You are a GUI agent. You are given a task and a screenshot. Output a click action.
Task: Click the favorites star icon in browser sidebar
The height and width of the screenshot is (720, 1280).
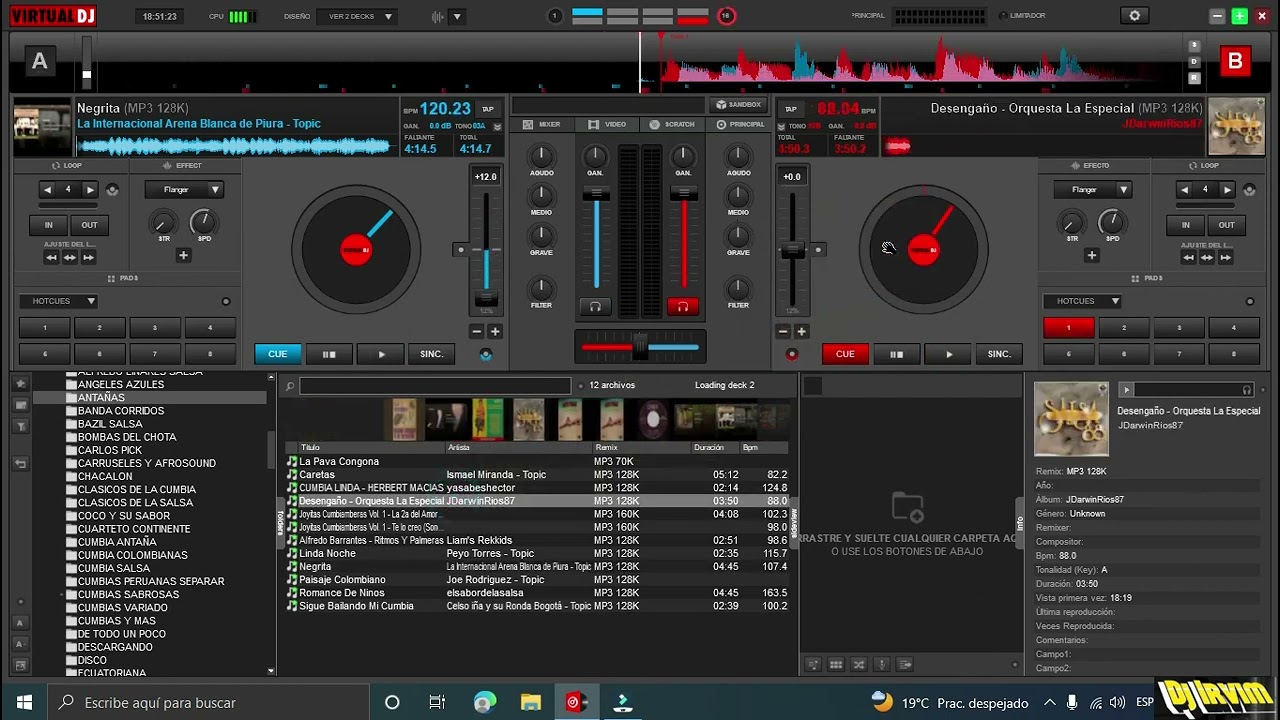click(x=21, y=385)
